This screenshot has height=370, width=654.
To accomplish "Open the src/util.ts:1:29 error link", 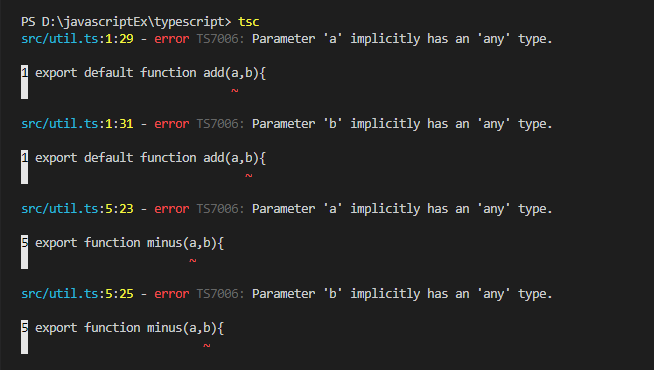I will tap(77, 39).
